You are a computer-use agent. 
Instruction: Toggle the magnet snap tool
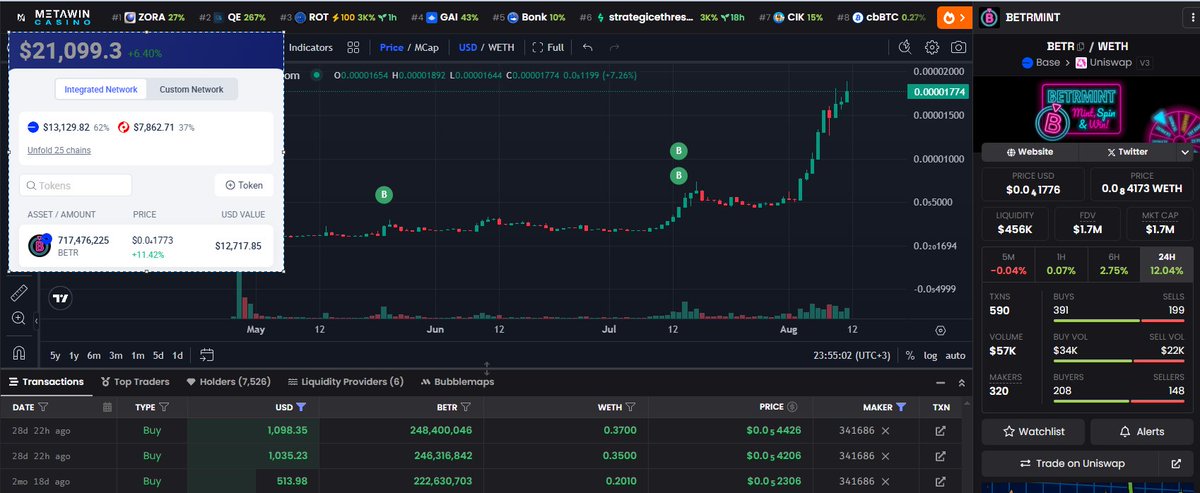click(18, 353)
